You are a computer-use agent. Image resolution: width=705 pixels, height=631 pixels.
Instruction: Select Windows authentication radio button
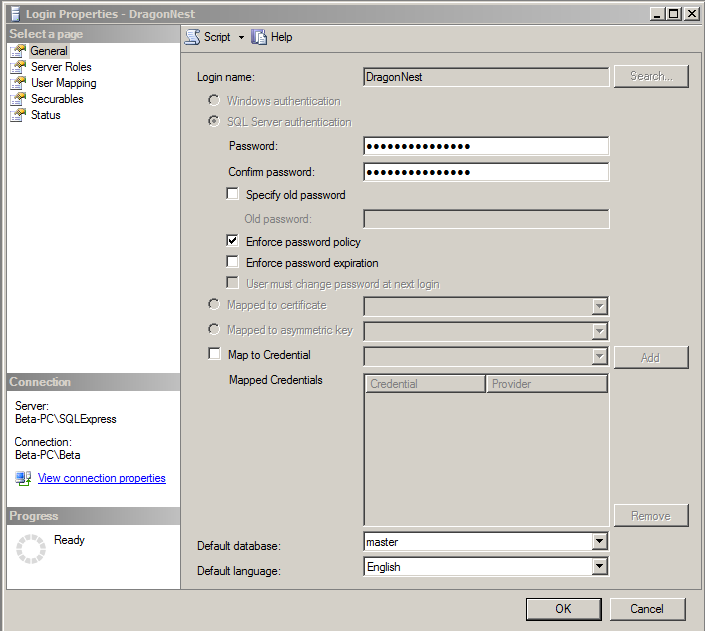coord(214,100)
